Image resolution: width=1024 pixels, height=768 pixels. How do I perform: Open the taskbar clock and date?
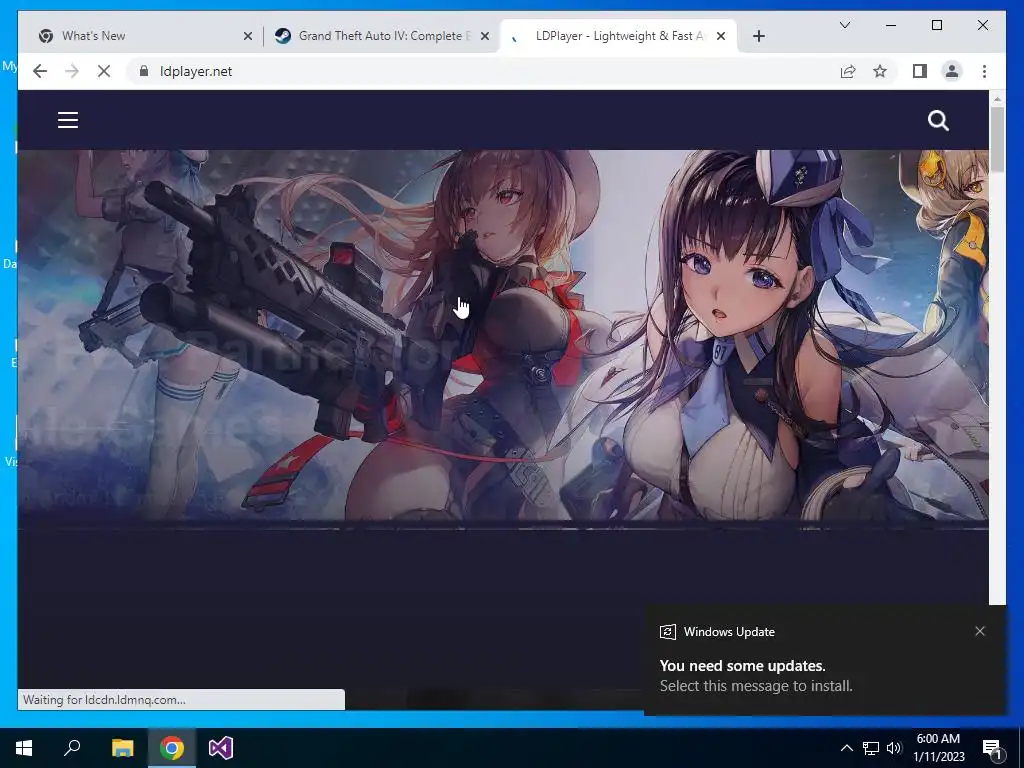point(938,748)
